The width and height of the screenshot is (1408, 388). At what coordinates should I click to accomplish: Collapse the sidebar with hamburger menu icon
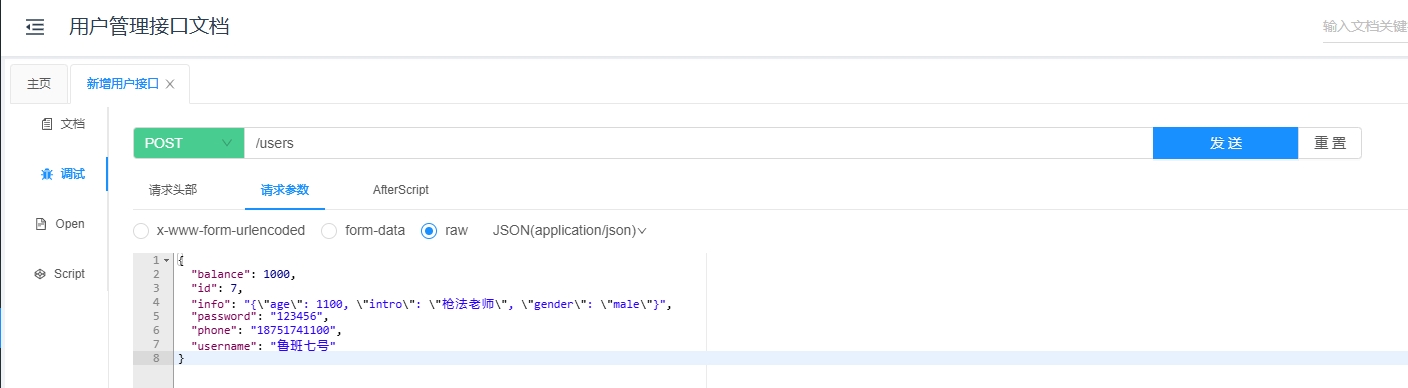coord(35,27)
